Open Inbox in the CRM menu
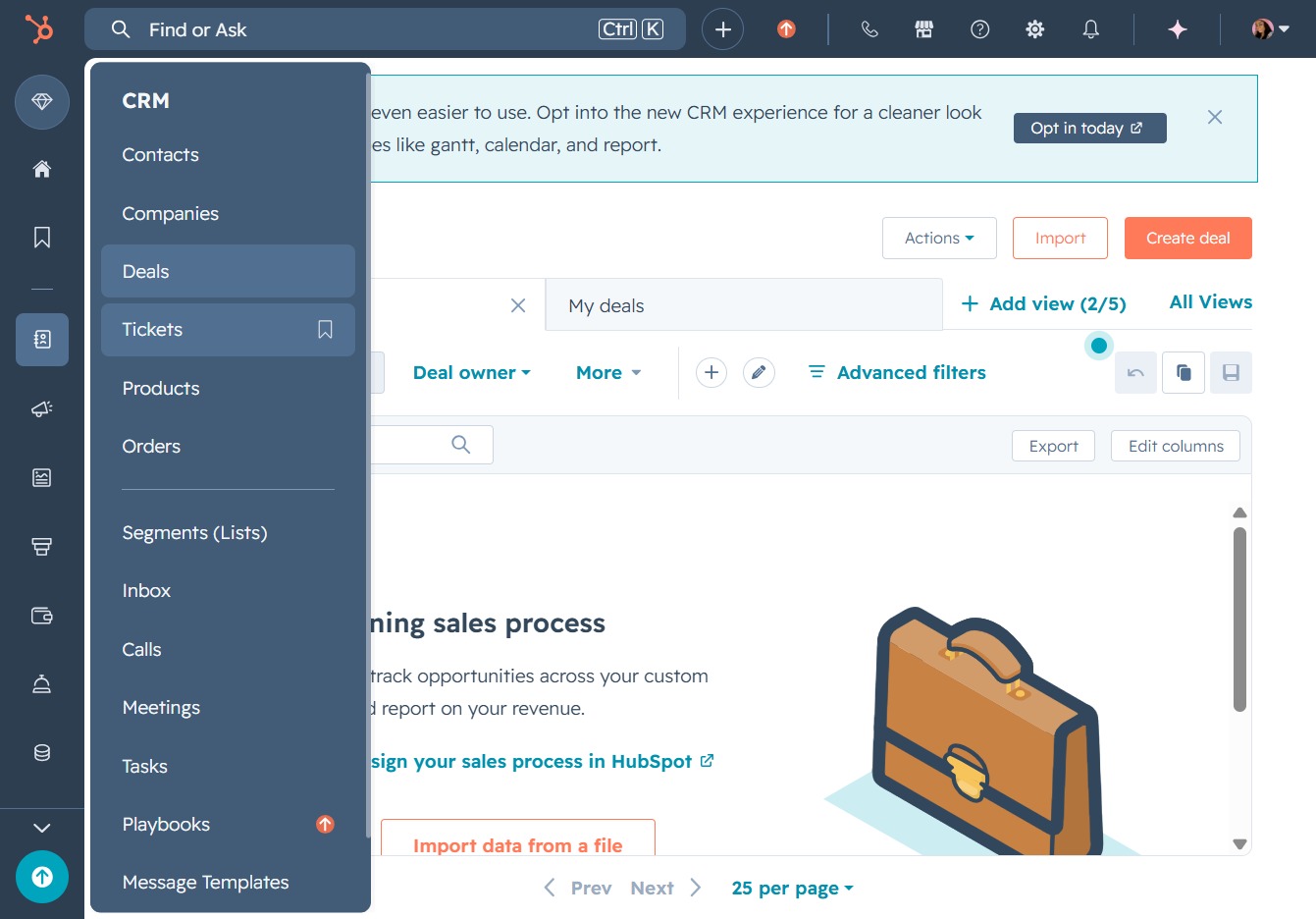This screenshot has height=919, width=1316. click(228, 590)
